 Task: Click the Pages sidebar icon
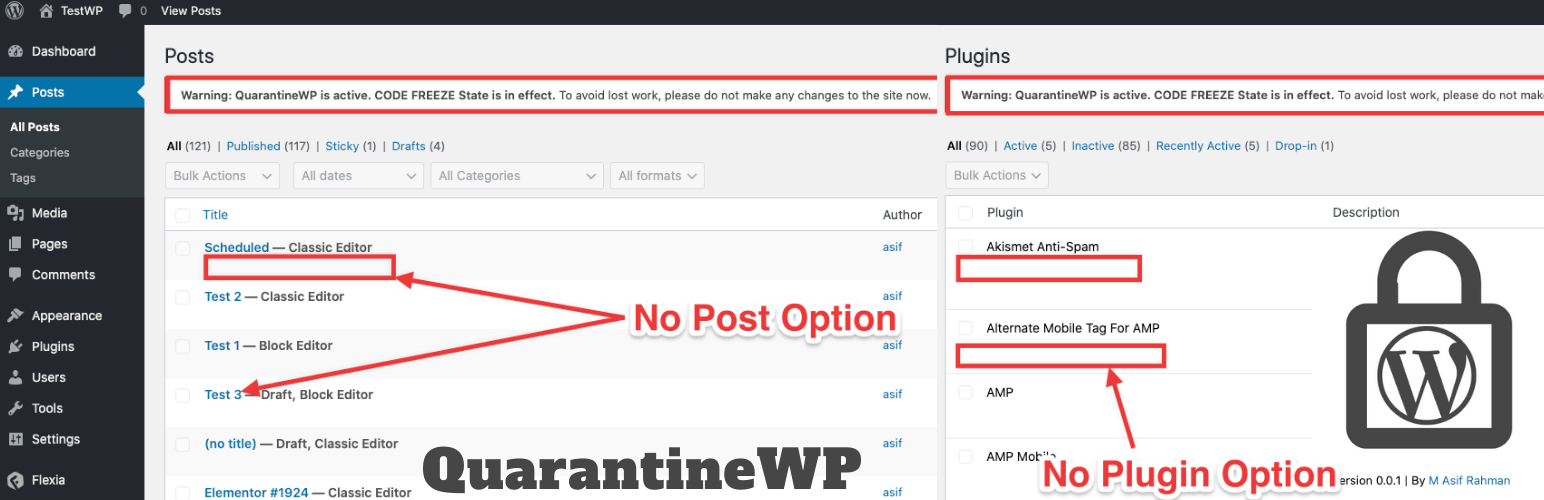point(15,244)
